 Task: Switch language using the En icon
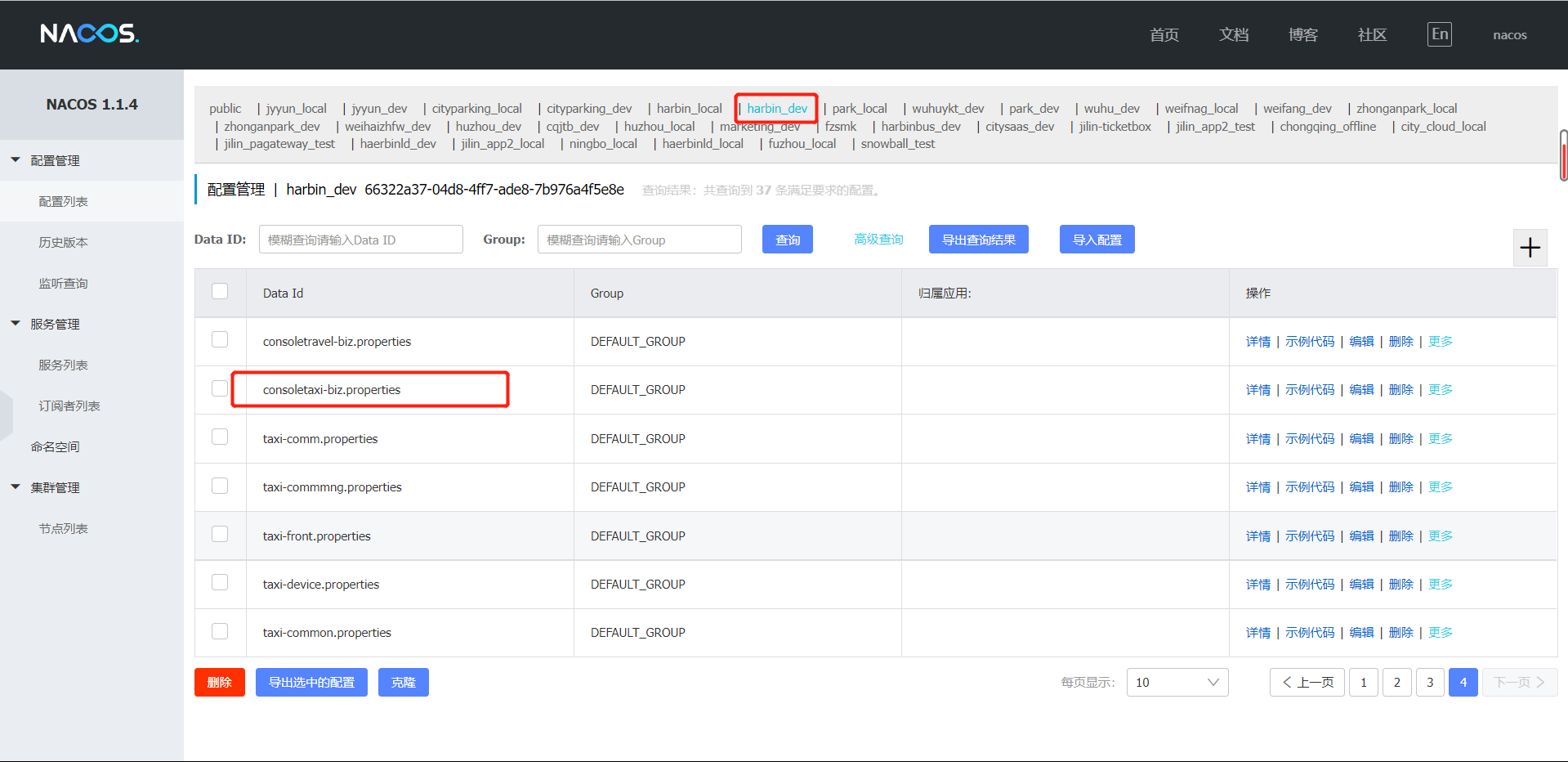pos(1439,34)
